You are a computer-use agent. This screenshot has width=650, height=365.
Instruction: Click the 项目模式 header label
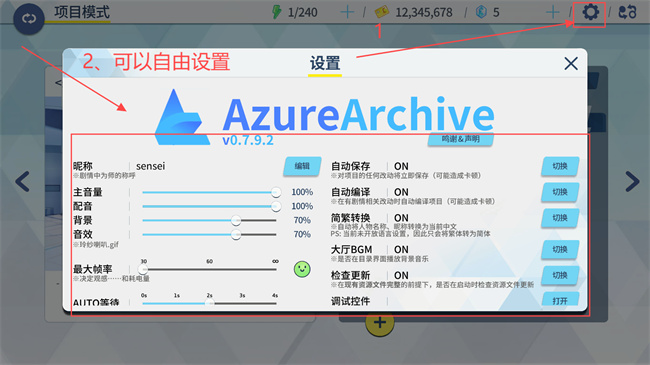pyautogui.click(x=82, y=12)
